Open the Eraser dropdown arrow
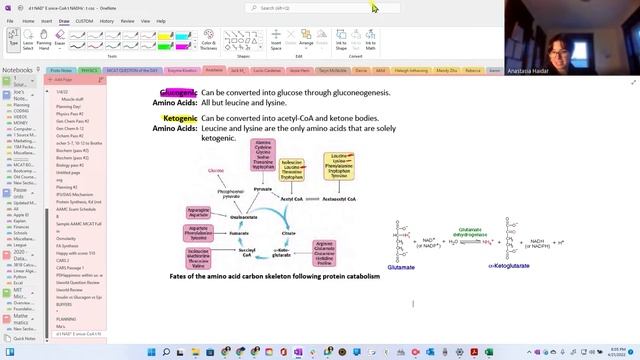This screenshot has height=360, width=640. point(60,49)
